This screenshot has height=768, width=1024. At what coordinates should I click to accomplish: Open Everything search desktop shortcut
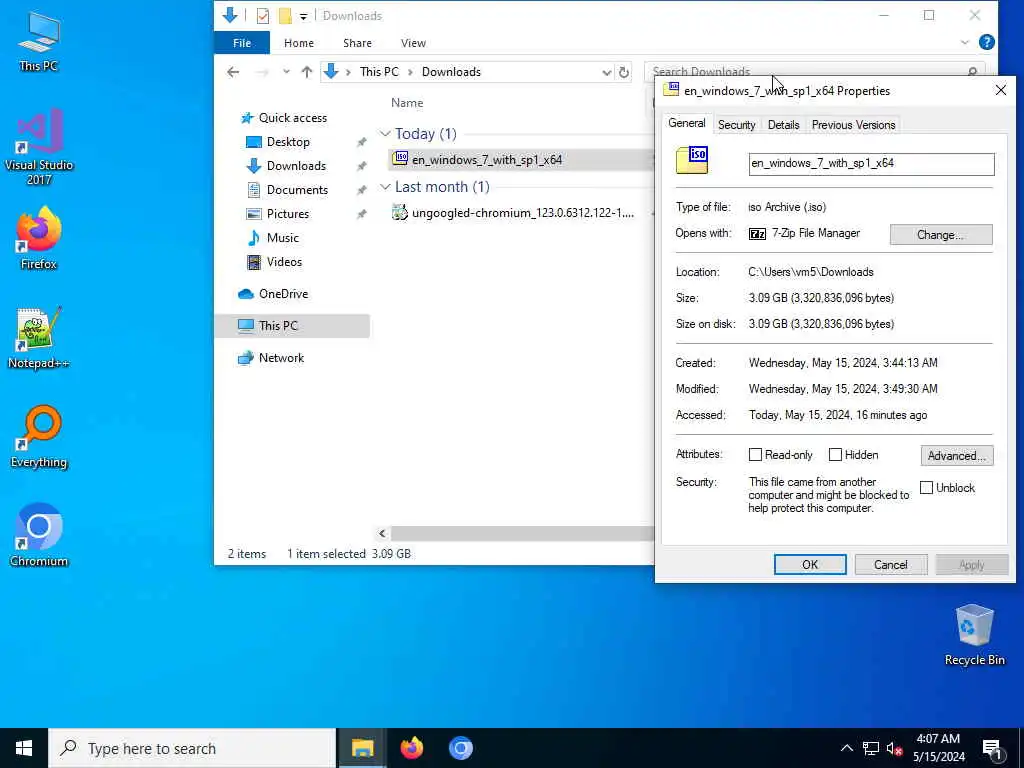click(x=39, y=437)
